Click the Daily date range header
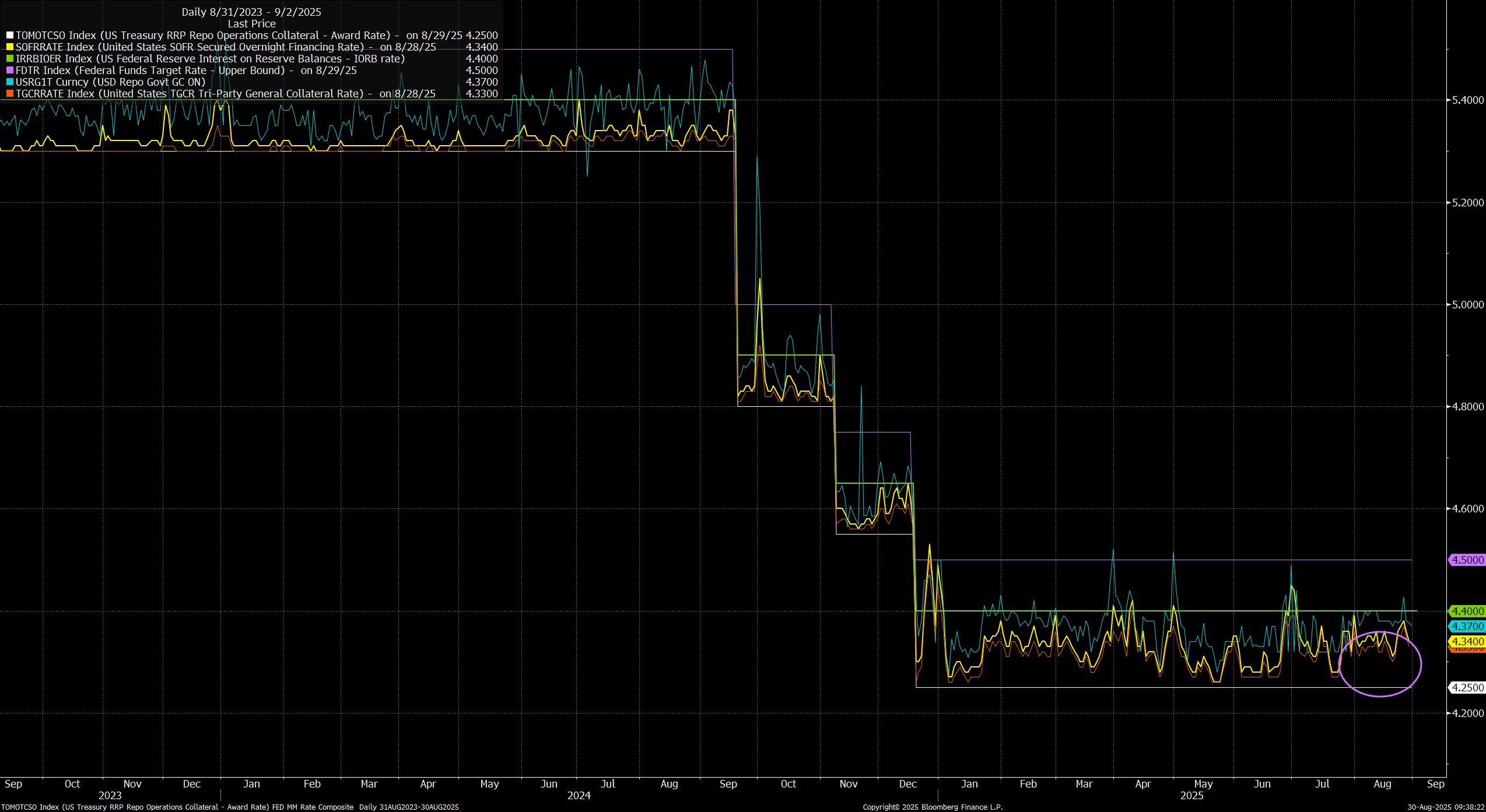The image size is (1486, 812). (x=251, y=12)
